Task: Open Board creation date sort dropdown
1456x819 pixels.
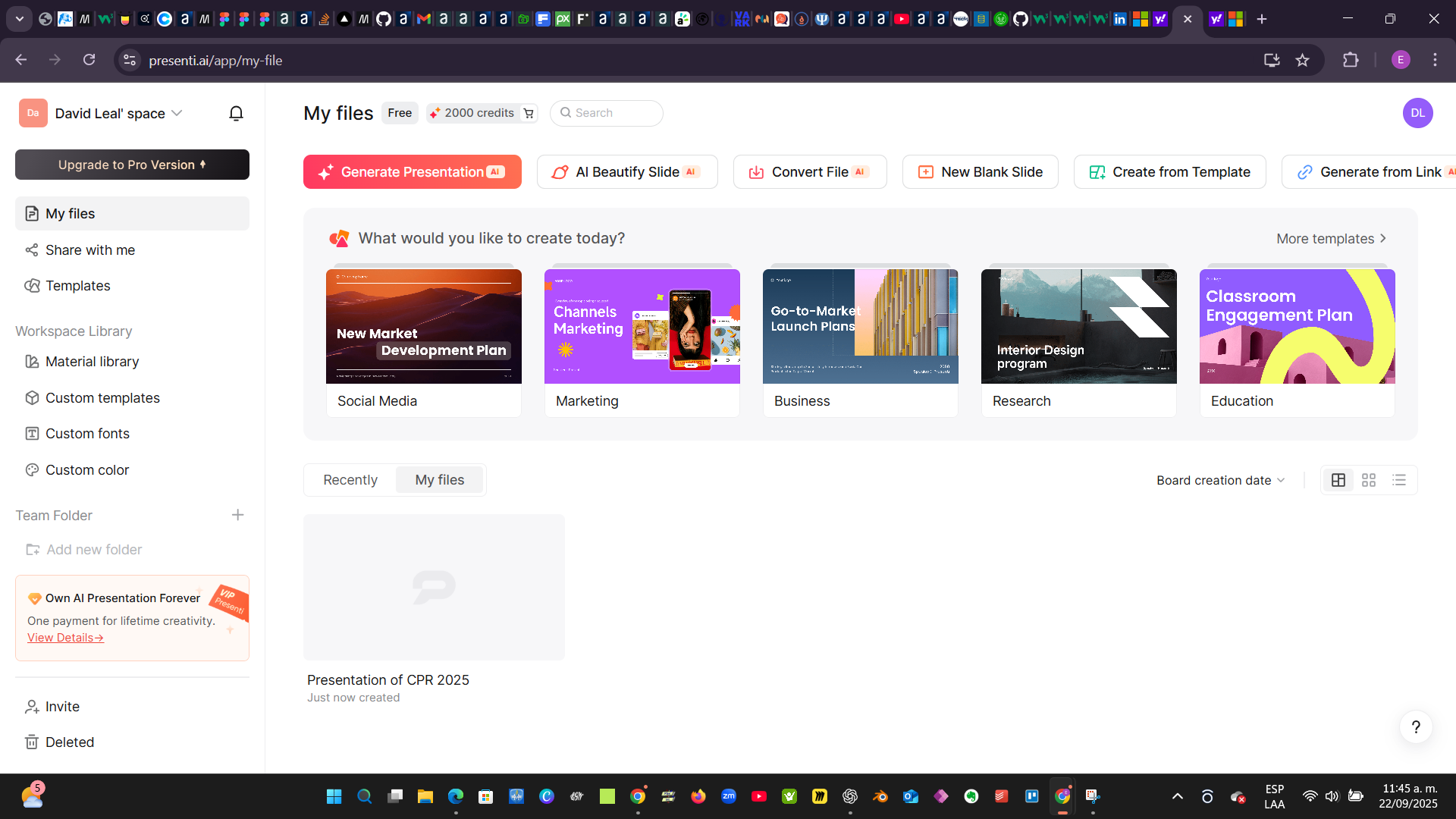Action: coord(1220,480)
